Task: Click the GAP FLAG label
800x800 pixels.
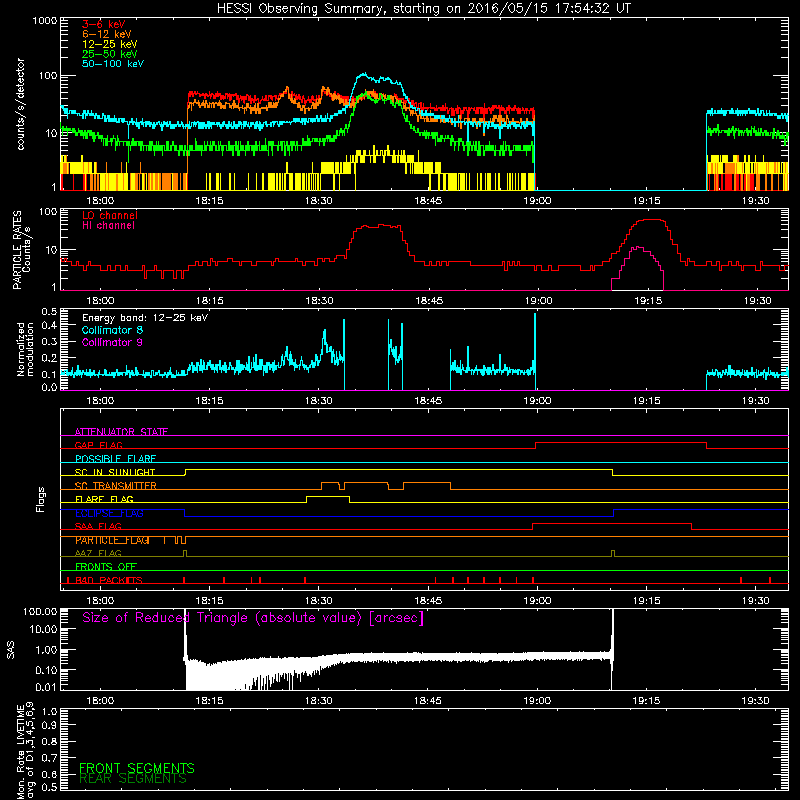Action: click(98, 445)
